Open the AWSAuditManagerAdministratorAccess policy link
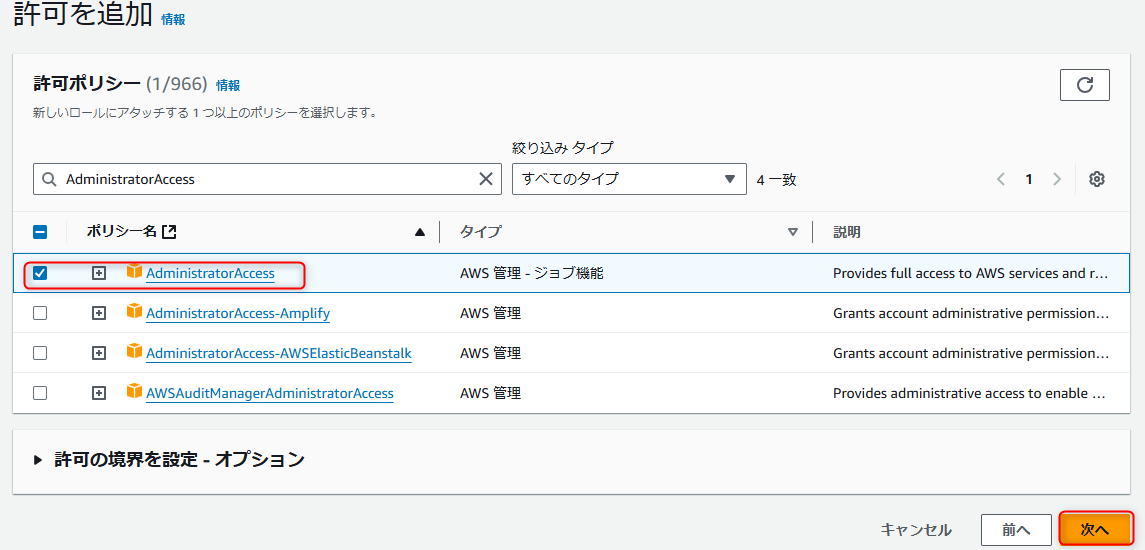Image resolution: width=1145 pixels, height=550 pixels. [x=270, y=393]
